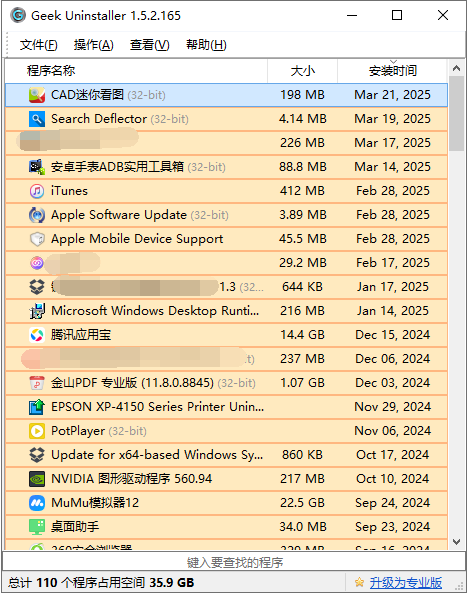
Task: Click the 412 MB size cell
Action: 302,191
